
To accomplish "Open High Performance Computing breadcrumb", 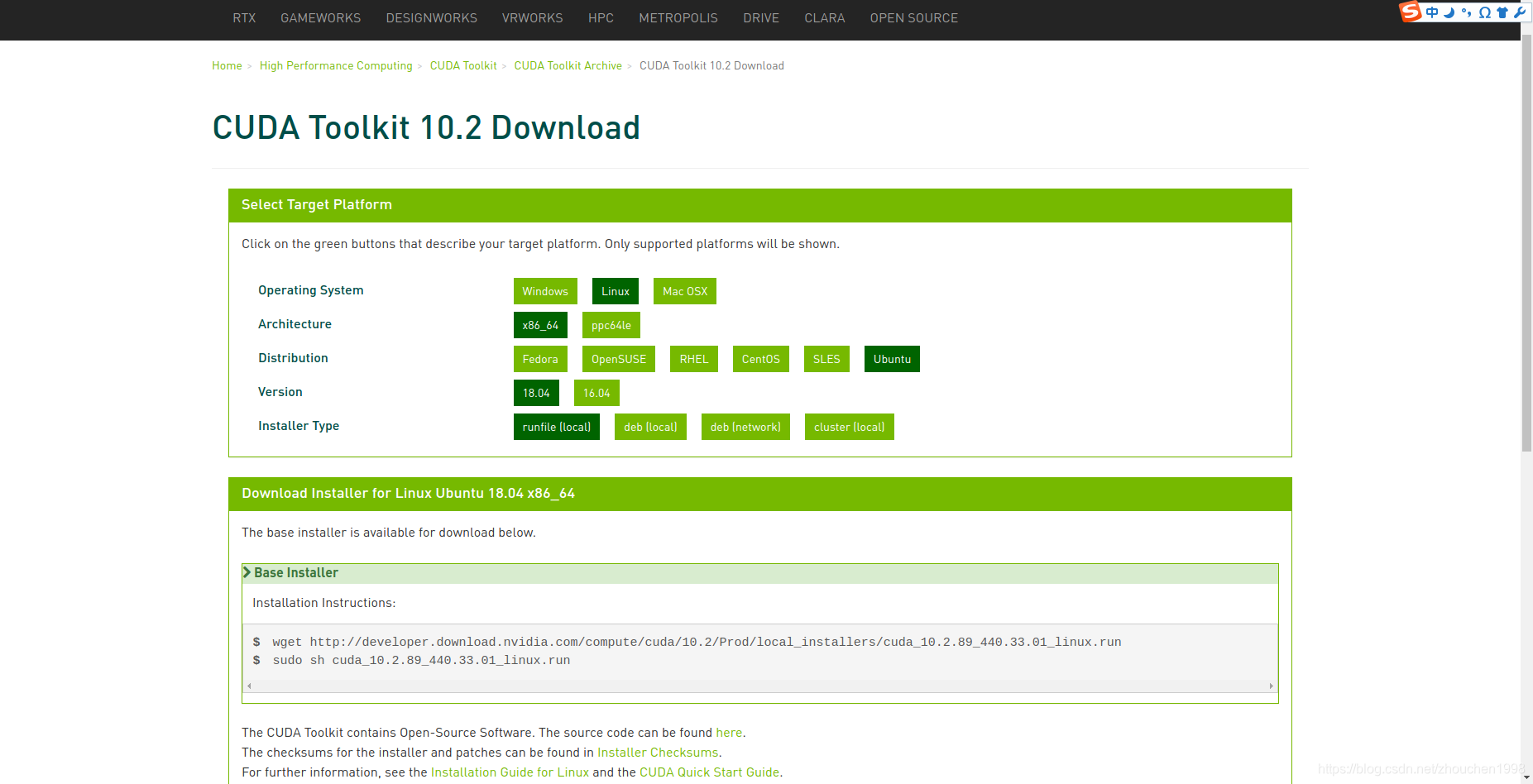I will click(x=336, y=65).
